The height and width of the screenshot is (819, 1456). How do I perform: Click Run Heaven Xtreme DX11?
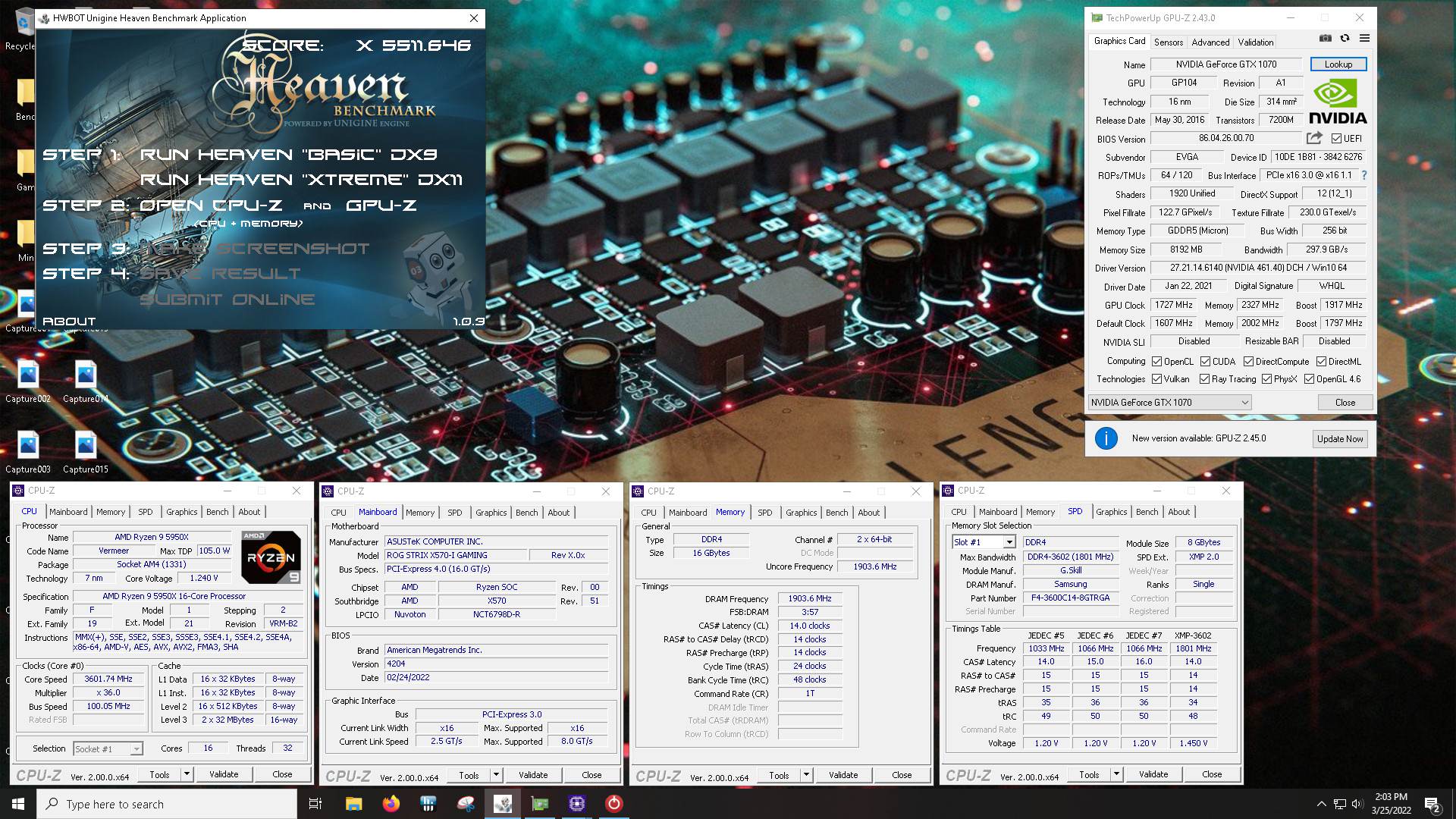tap(301, 180)
